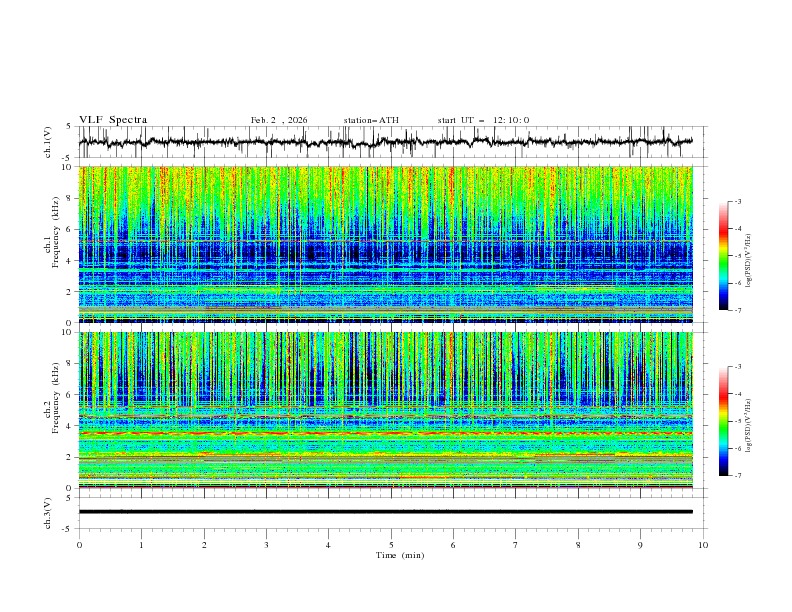Click inside the ch.1 spectrogram panel
The image size is (792, 612).
tap(385, 244)
